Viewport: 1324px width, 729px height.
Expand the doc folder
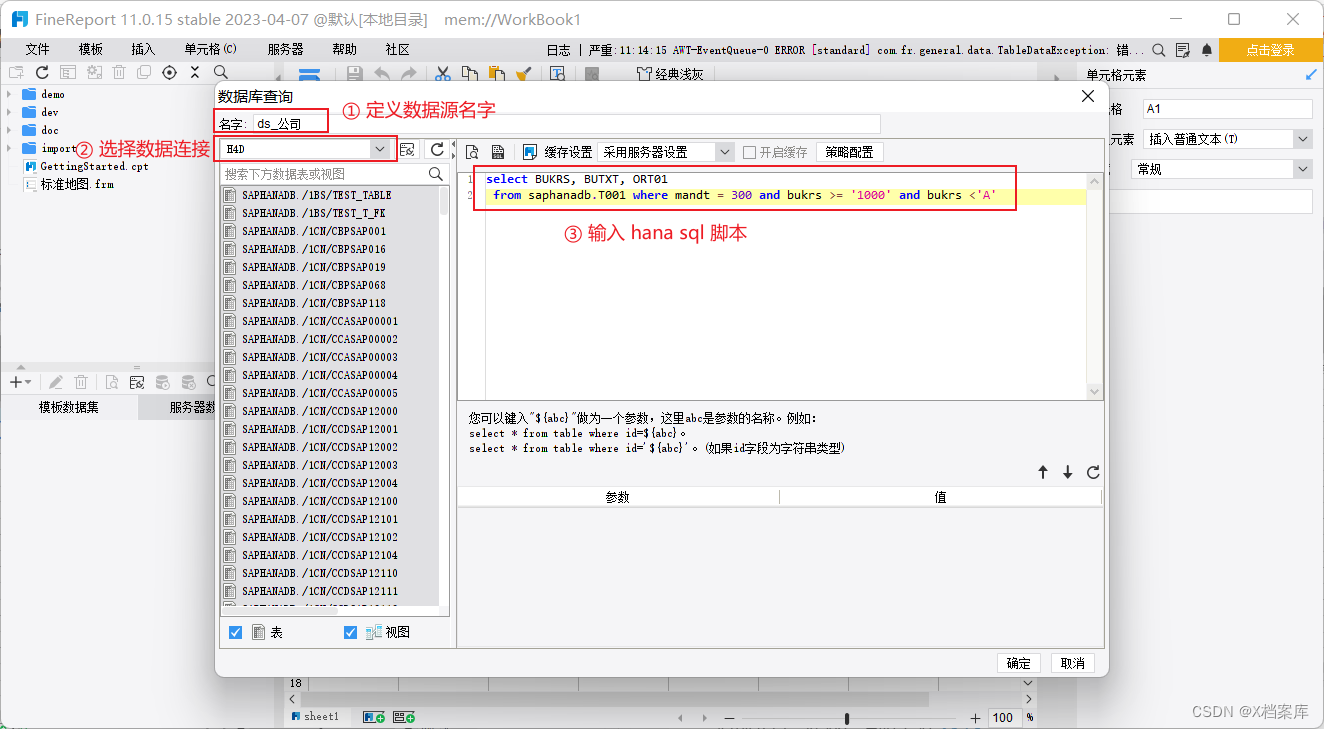click(x=9, y=130)
